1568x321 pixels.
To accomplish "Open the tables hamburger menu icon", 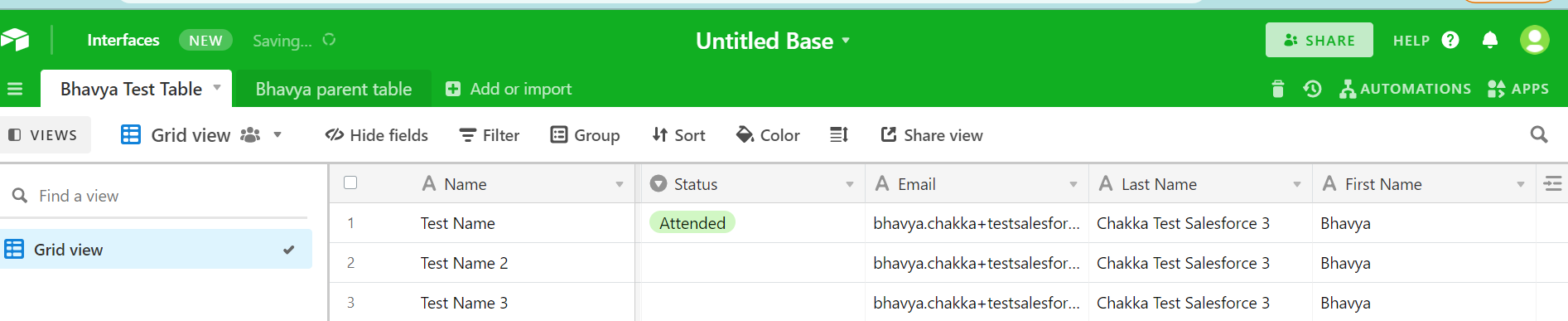I will pyautogui.click(x=15, y=89).
